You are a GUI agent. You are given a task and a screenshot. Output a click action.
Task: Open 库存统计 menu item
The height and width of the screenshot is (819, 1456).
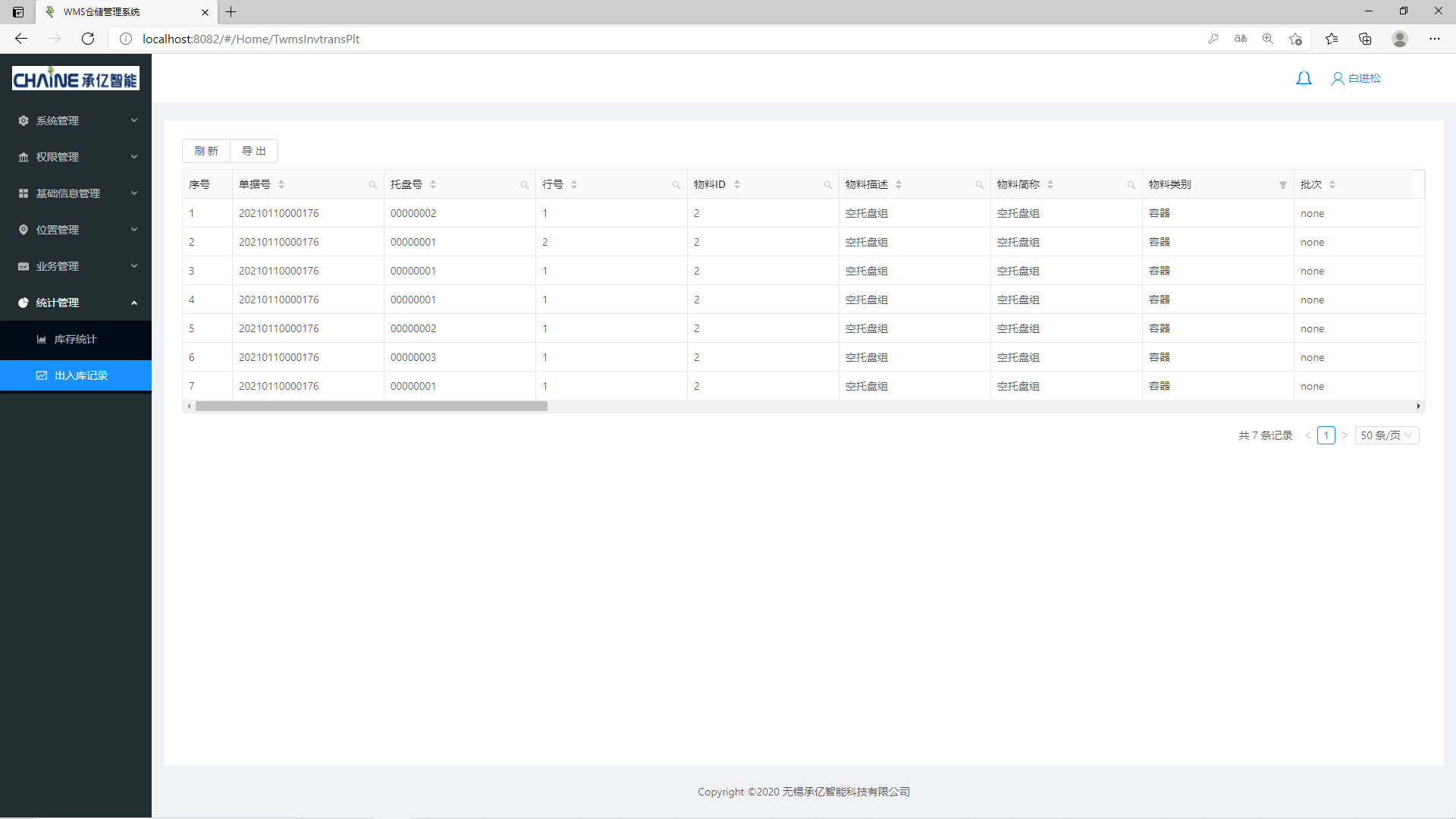76,339
